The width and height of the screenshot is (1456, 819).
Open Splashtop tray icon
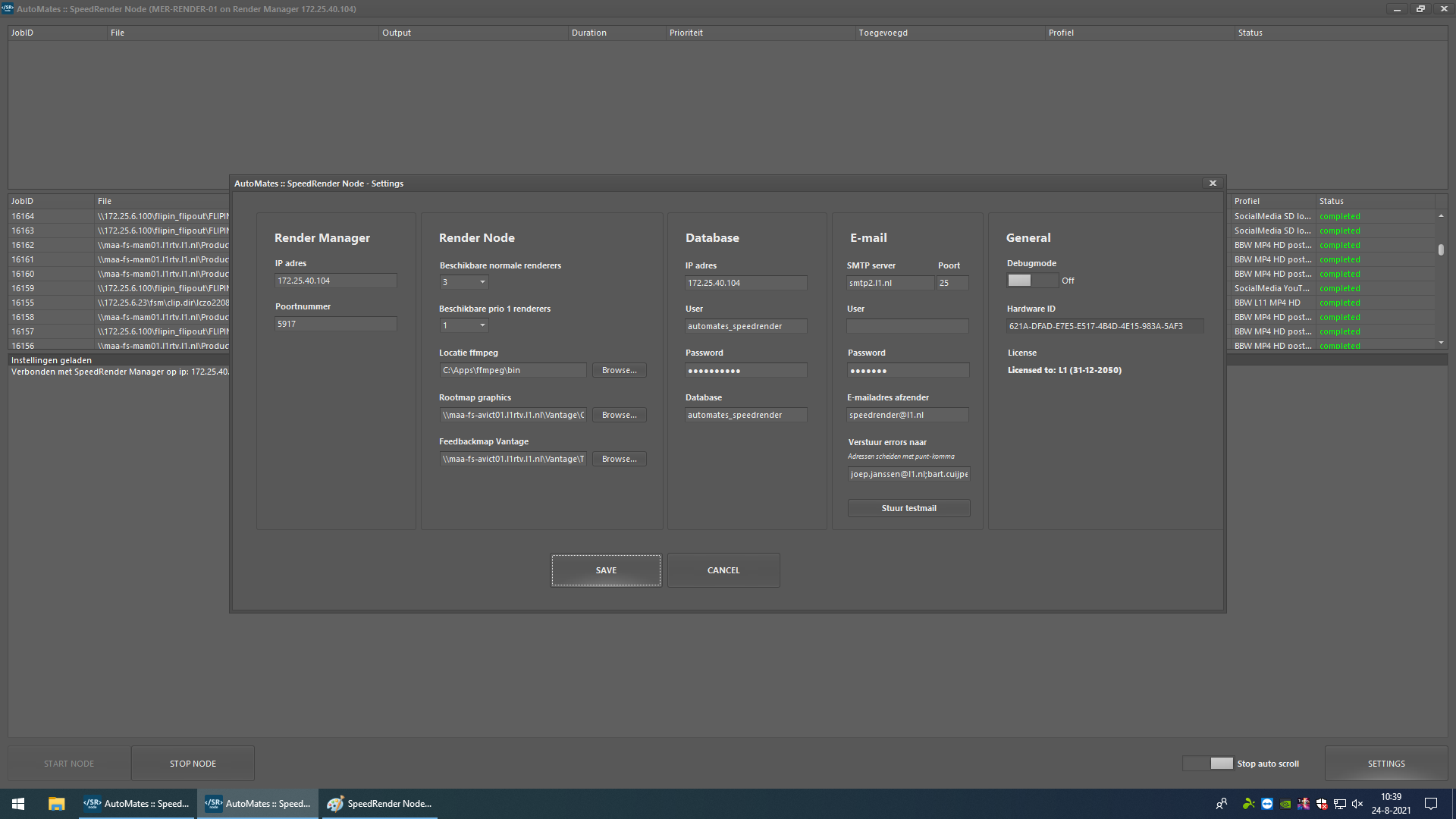[x=1248, y=804]
